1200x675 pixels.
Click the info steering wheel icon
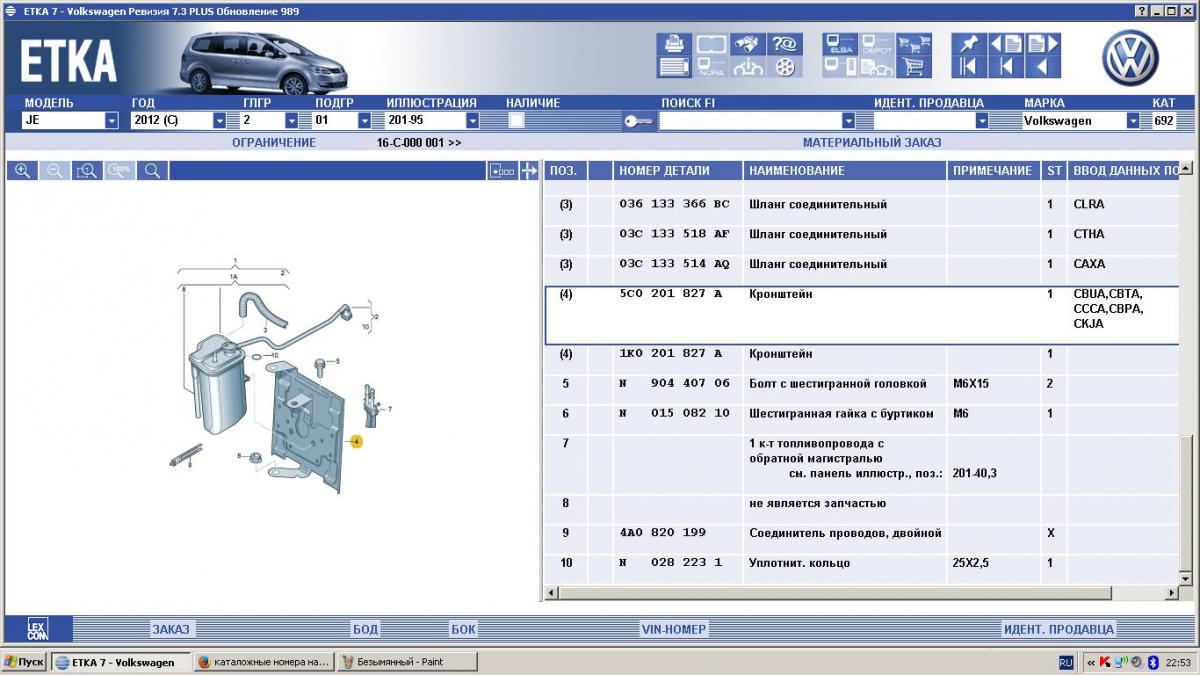click(x=748, y=68)
